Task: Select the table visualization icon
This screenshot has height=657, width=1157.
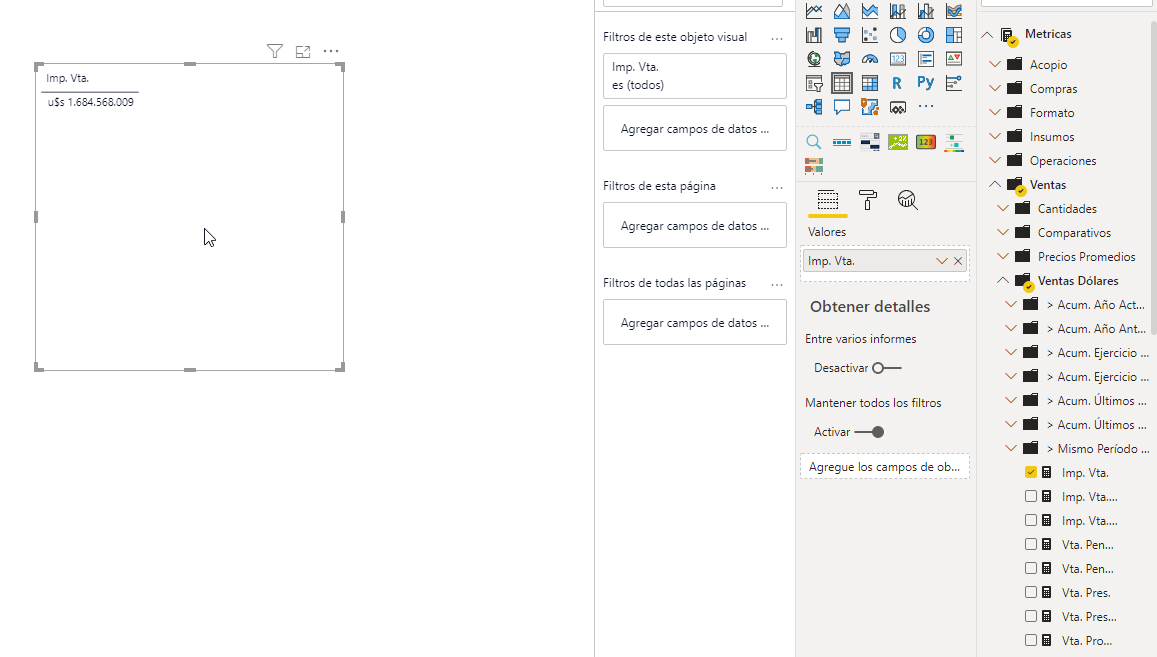Action: coord(842,83)
